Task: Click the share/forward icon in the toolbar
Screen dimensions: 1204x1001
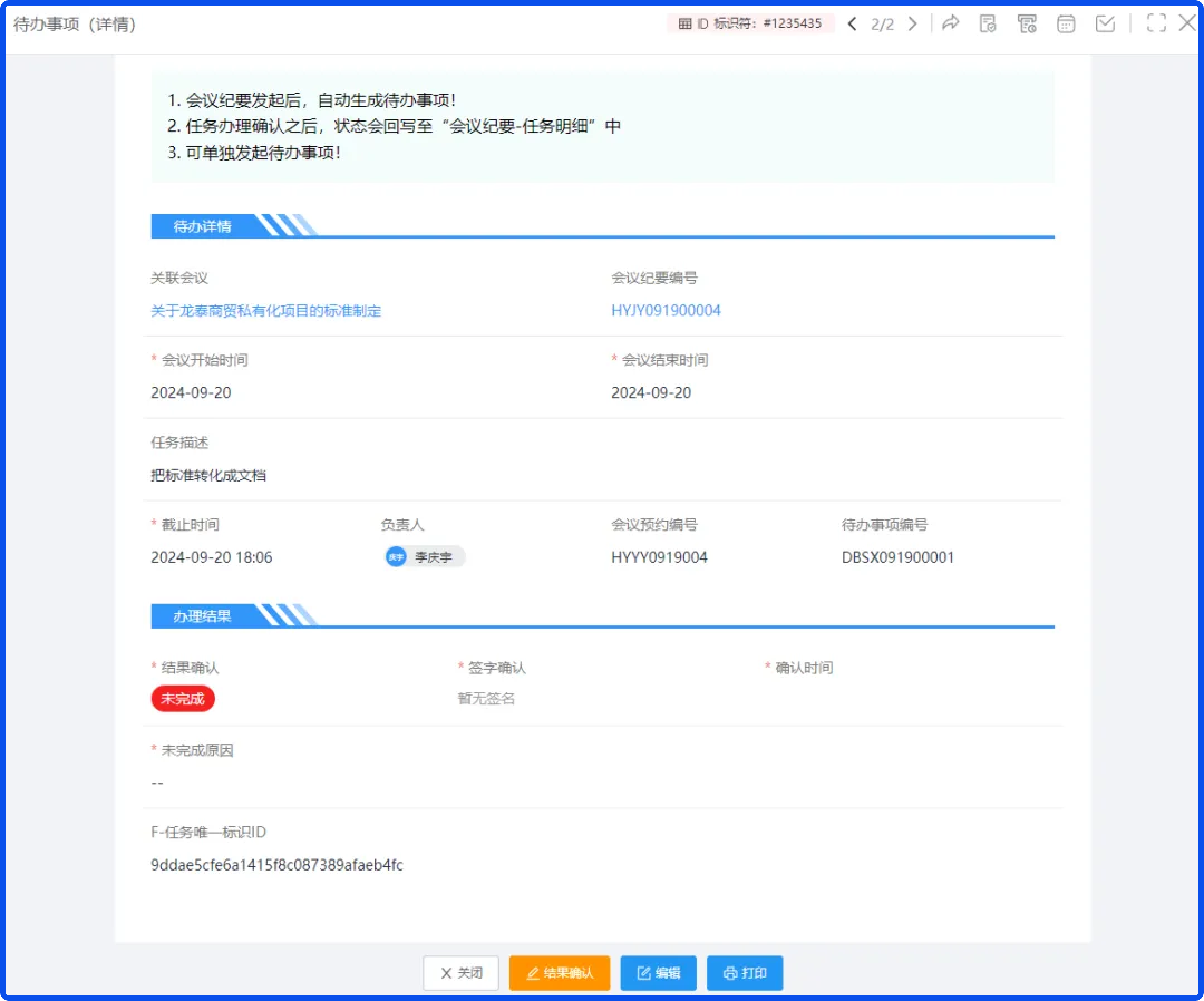Action: pyautogui.click(x=951, y=24)
